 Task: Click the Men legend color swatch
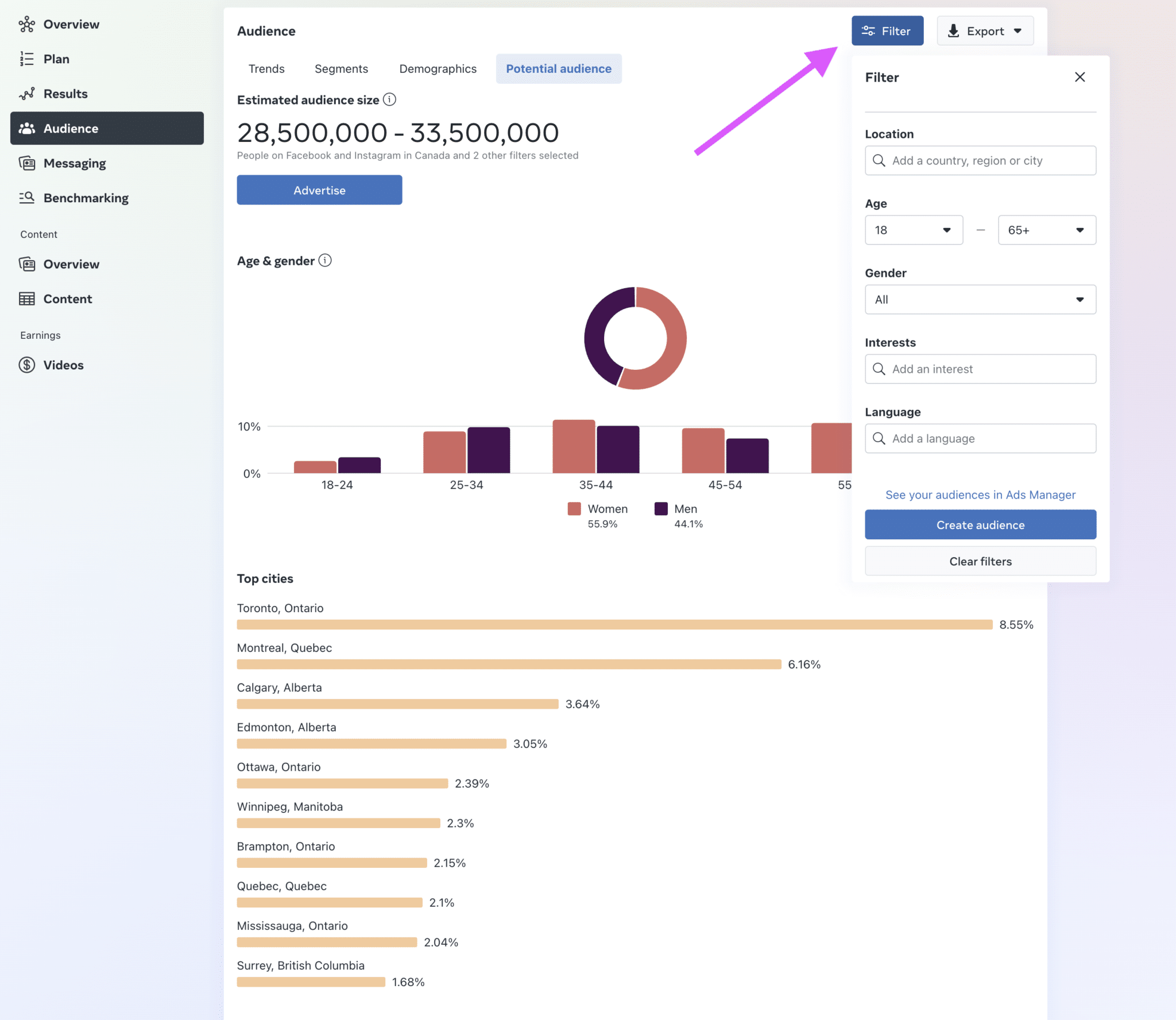pyautogui.click(x=660, y=508)
